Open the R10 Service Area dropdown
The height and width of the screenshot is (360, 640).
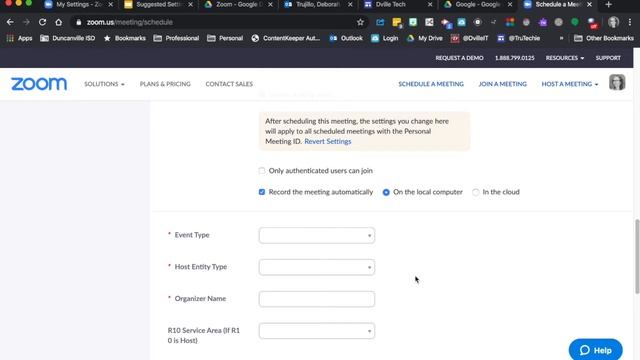click(x=317, y=331)
